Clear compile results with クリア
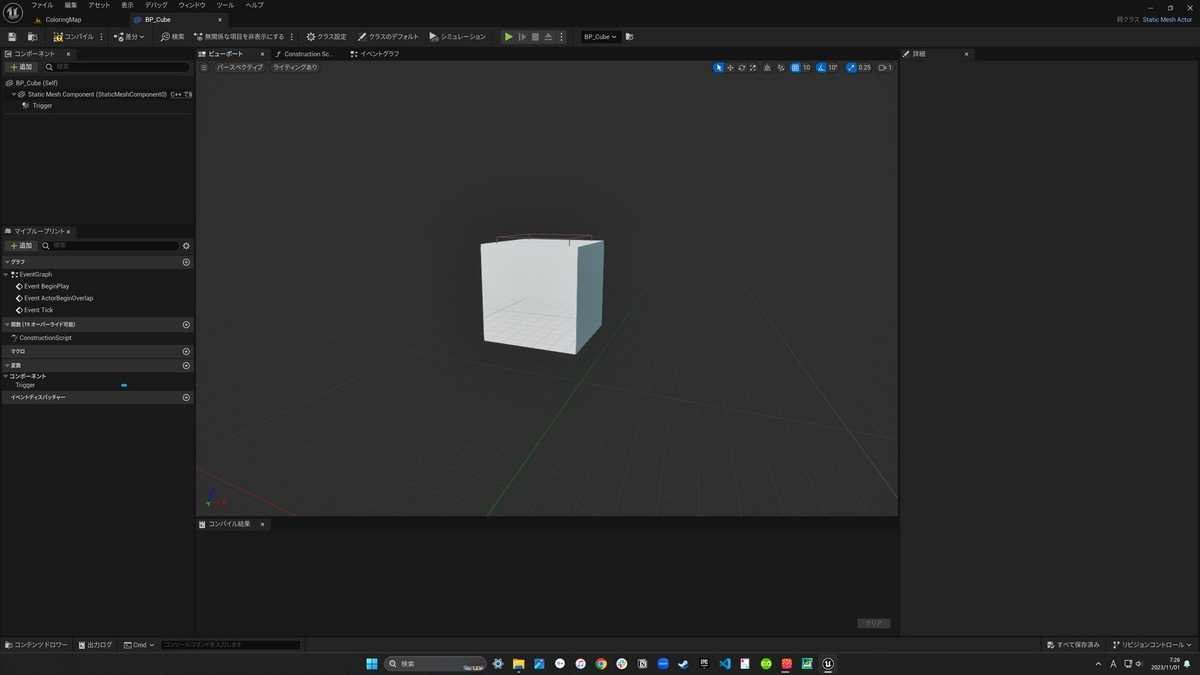 [x=873, y=623]
